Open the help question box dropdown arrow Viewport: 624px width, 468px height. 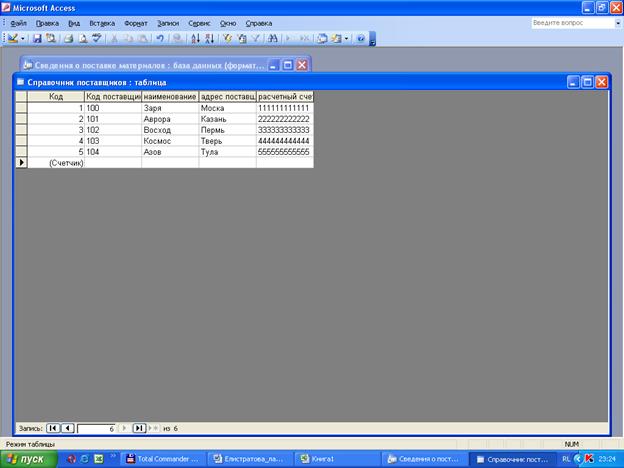click(x=618, y=23)
